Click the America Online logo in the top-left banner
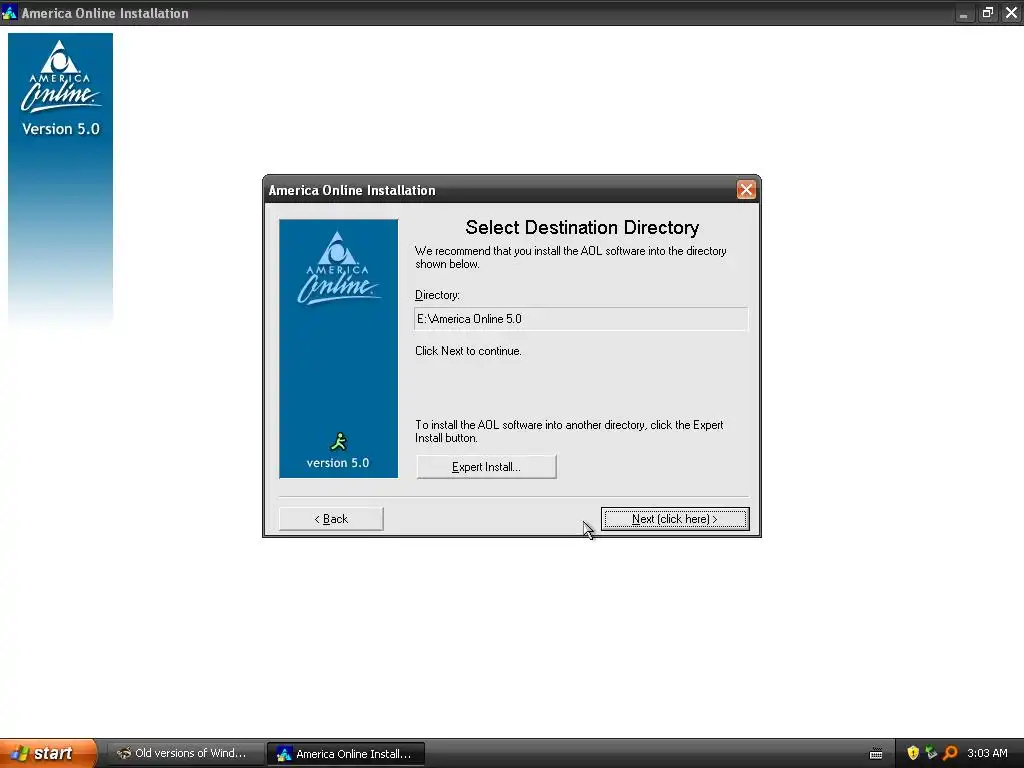 coord(60,76)
